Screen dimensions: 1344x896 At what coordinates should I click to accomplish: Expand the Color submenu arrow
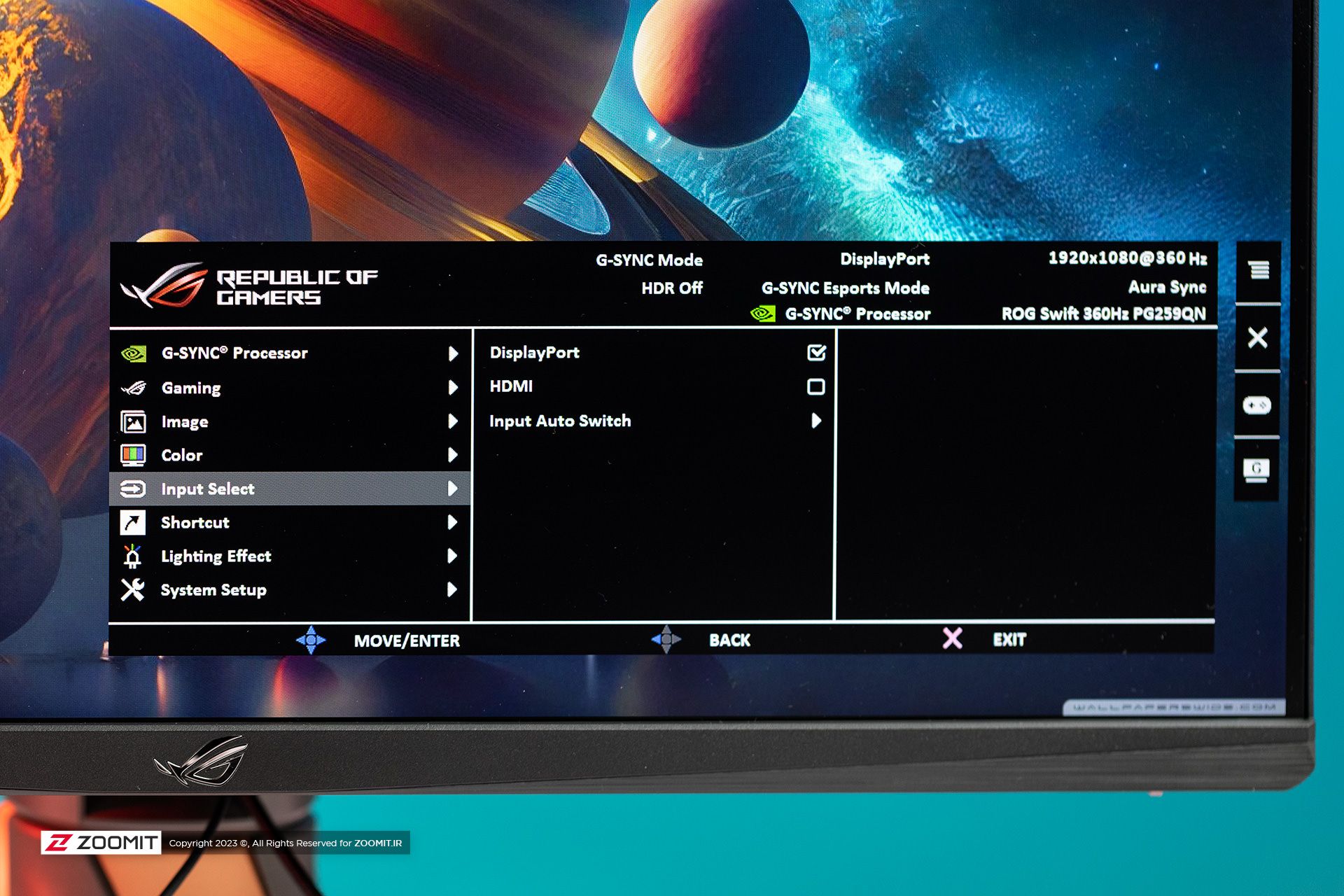(453, 455)
